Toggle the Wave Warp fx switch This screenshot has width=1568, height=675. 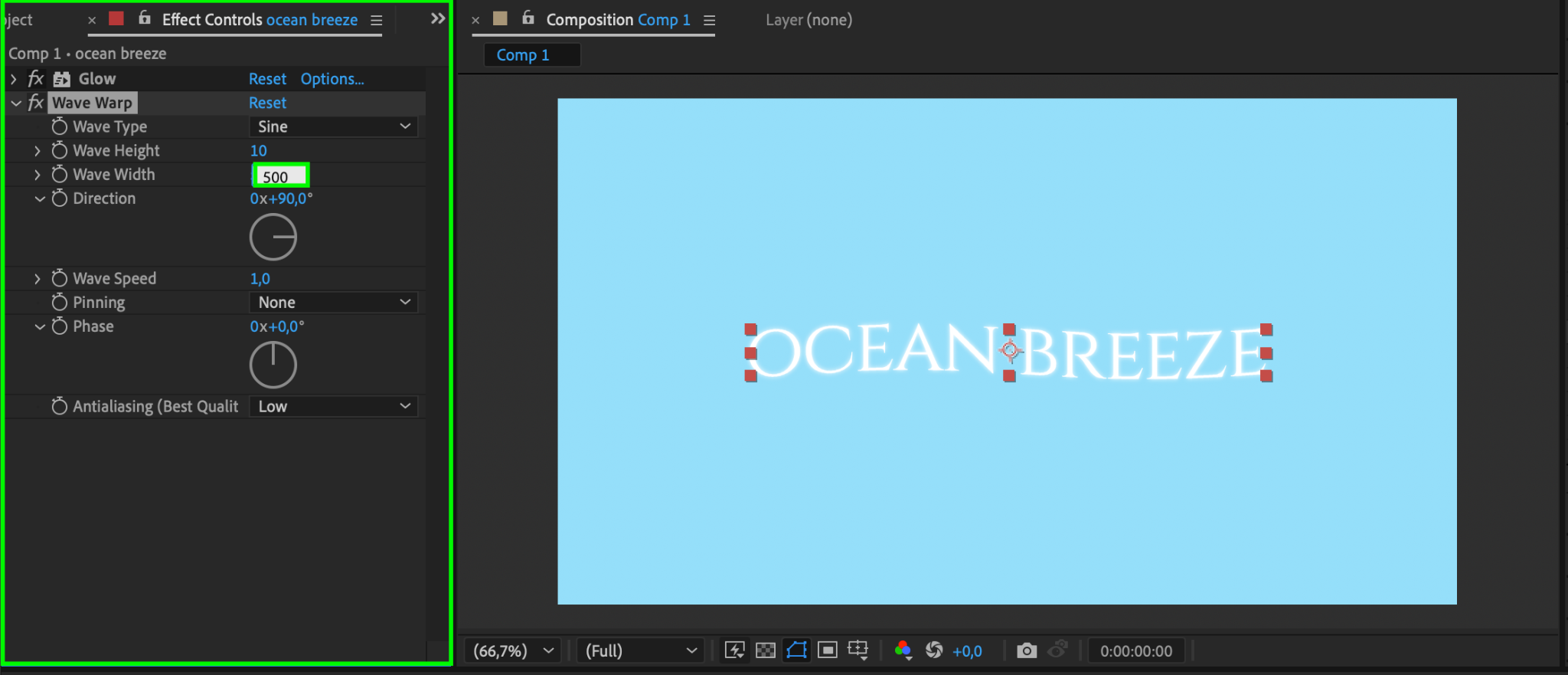tap(36, 103)
